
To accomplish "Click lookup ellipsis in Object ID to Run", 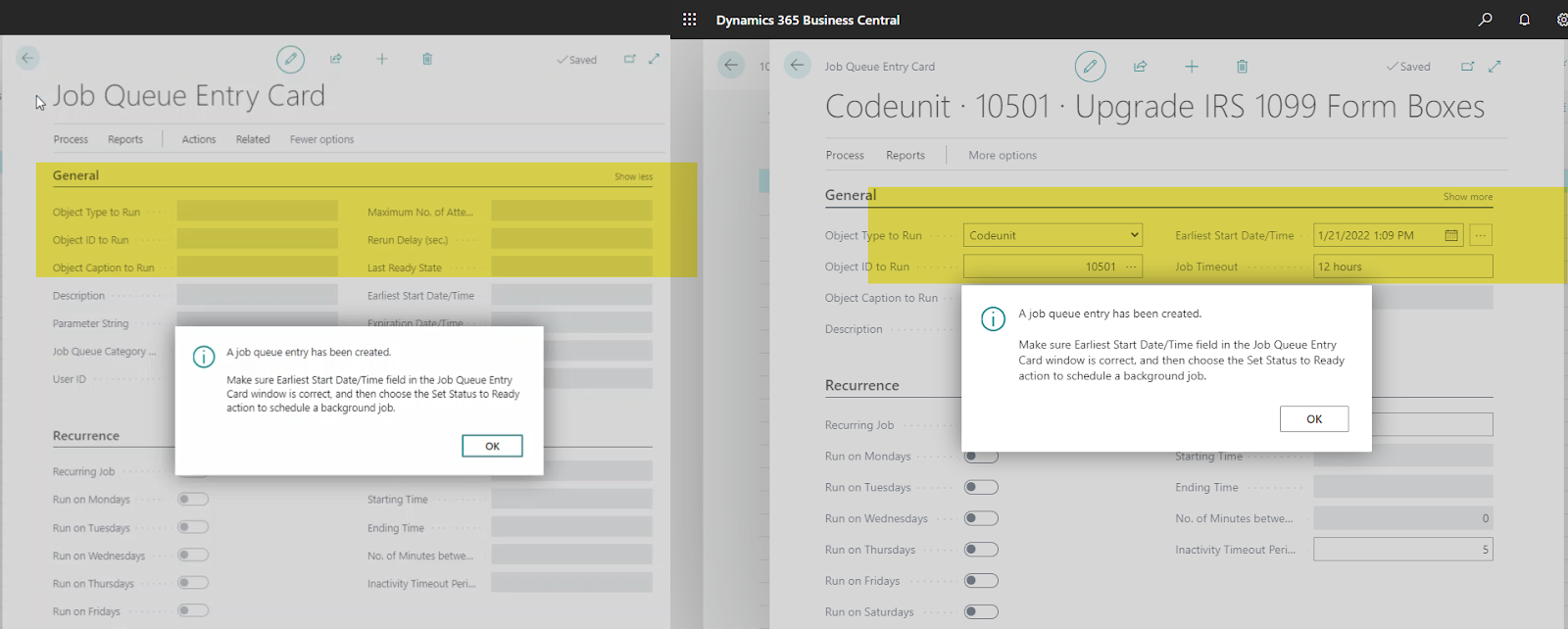I will tap(1131, 266).
